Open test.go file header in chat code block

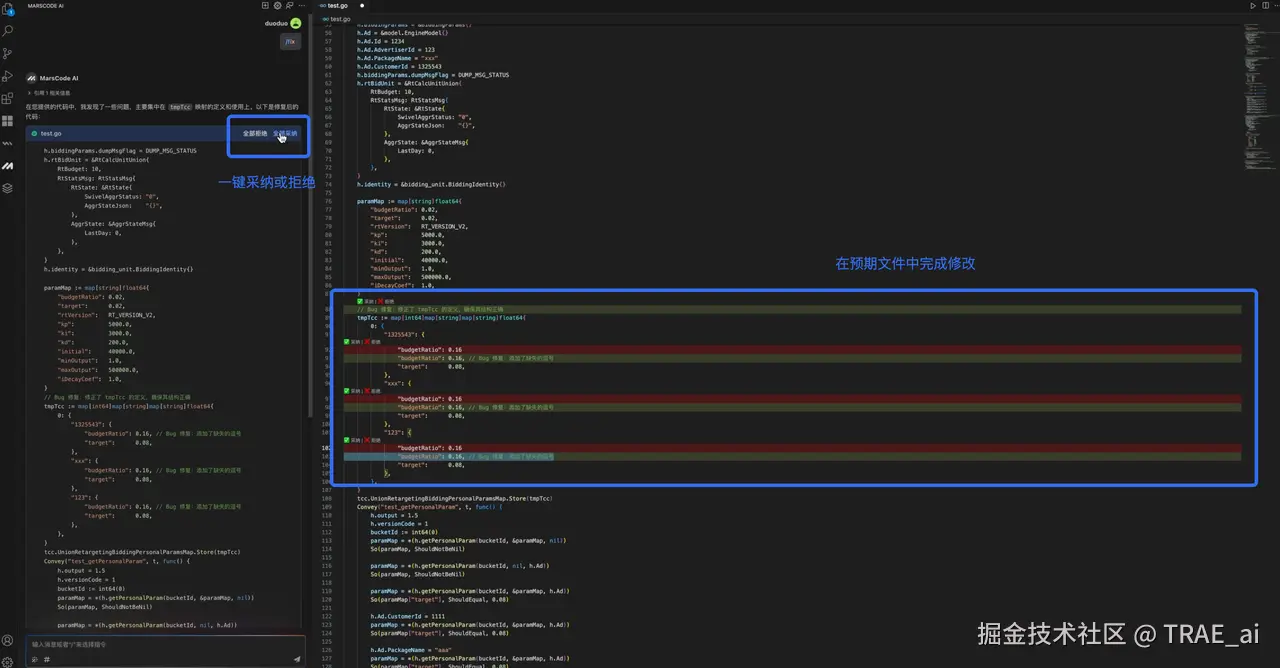pos(50,133)
